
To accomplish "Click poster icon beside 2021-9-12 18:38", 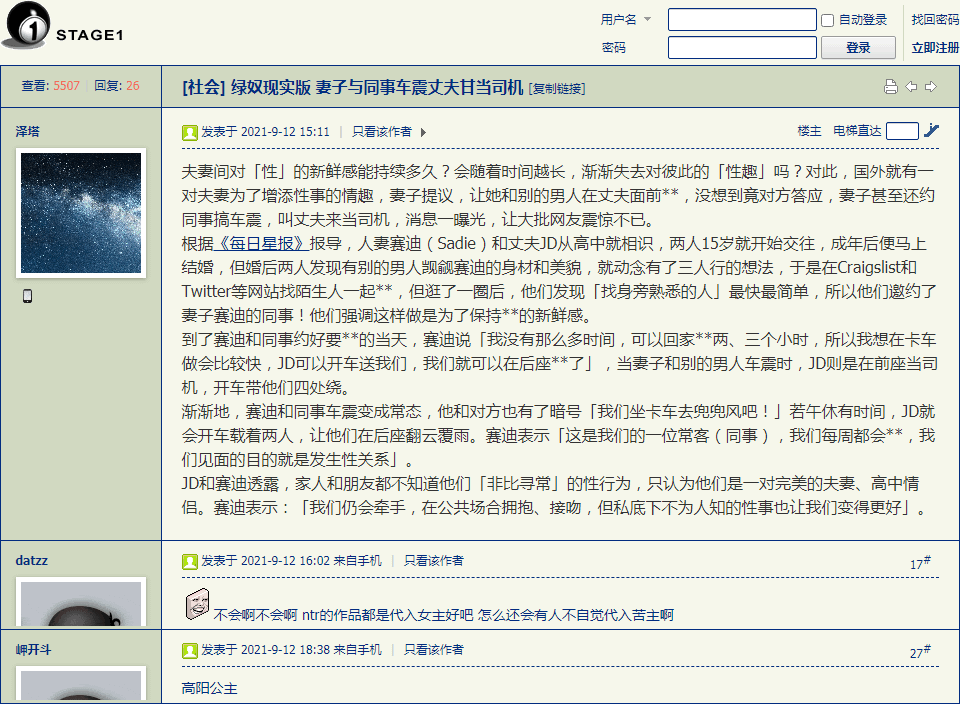I will point(190,650).
